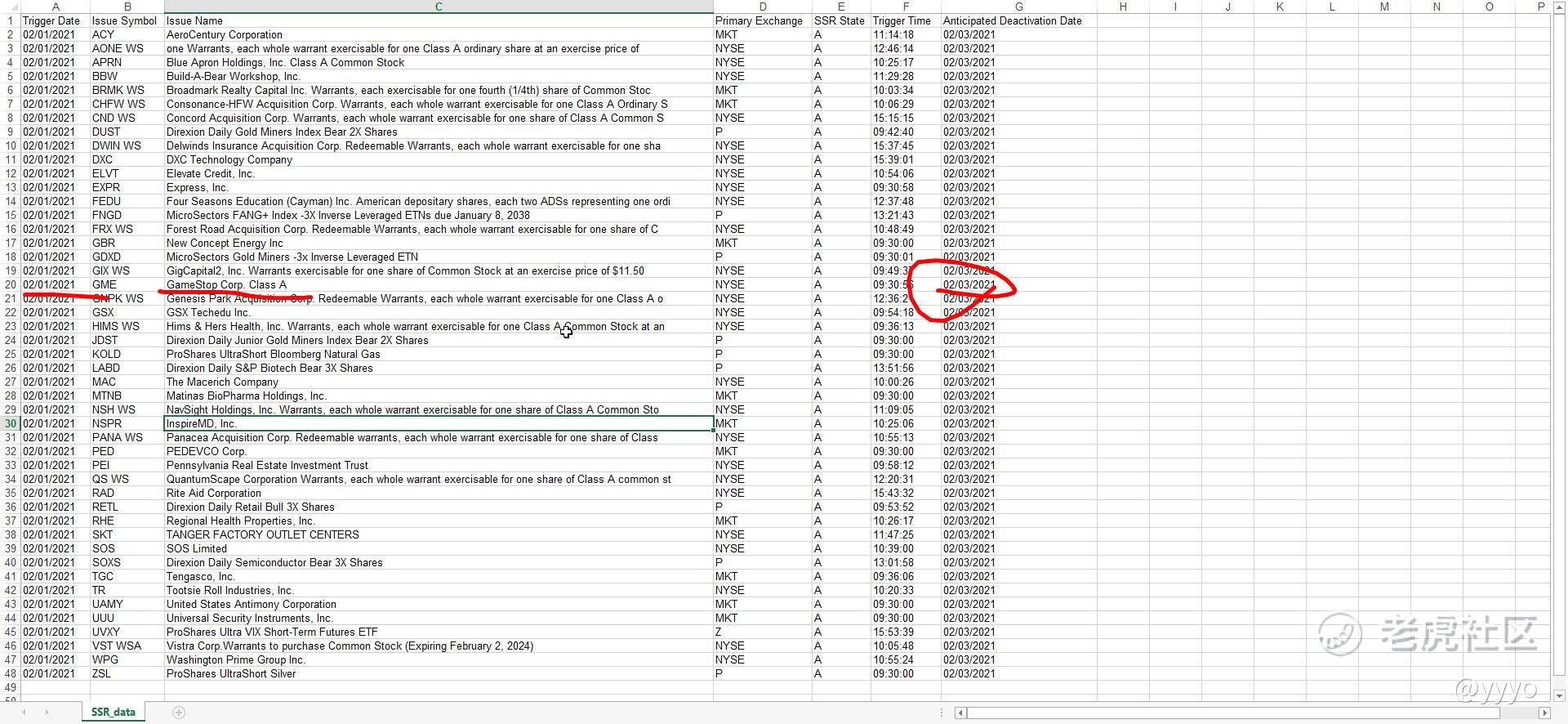
Task: Select the PEDEVCO Corp. cell
Action: [439, 451]
